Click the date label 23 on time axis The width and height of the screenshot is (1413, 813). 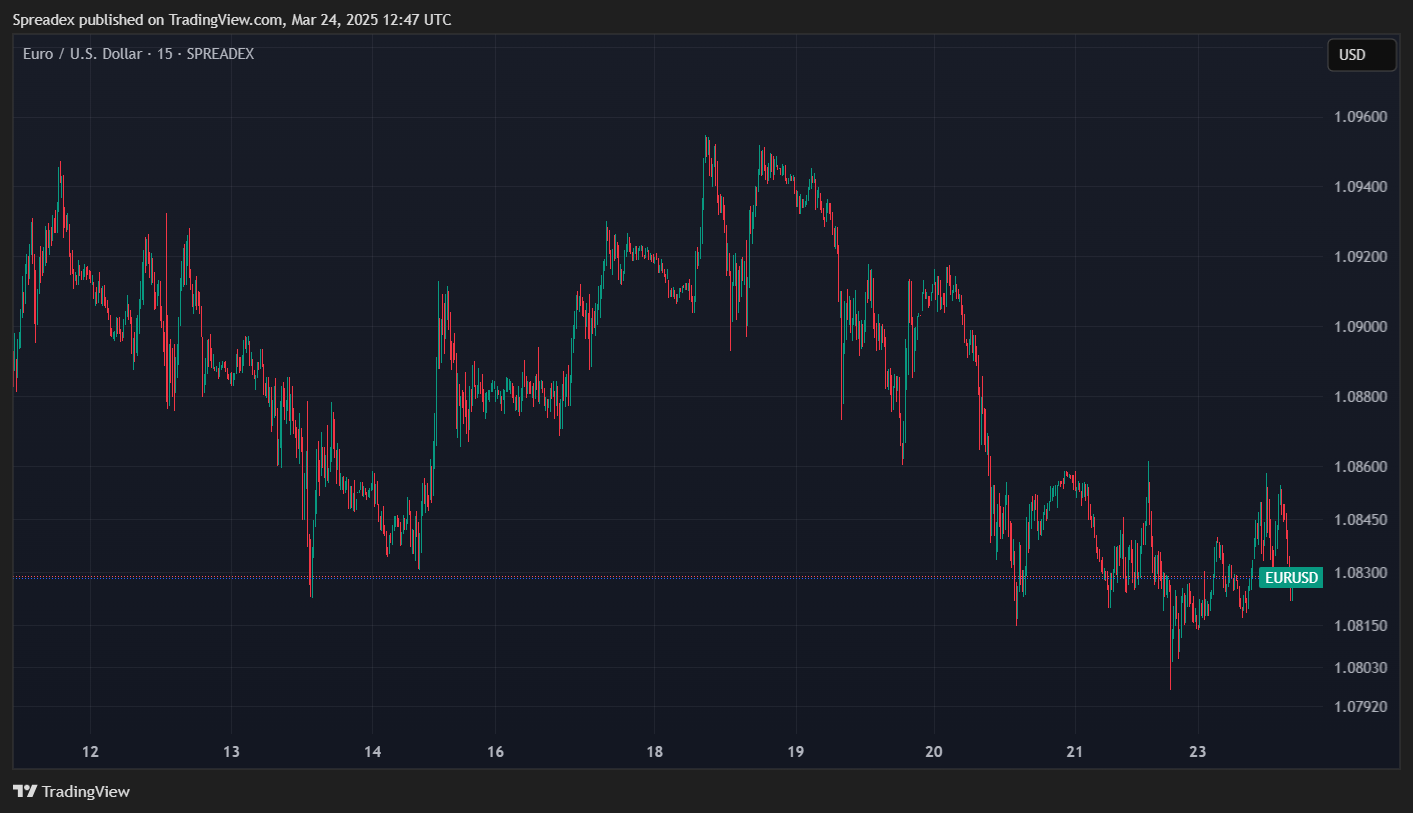(x=1199, y=752)
